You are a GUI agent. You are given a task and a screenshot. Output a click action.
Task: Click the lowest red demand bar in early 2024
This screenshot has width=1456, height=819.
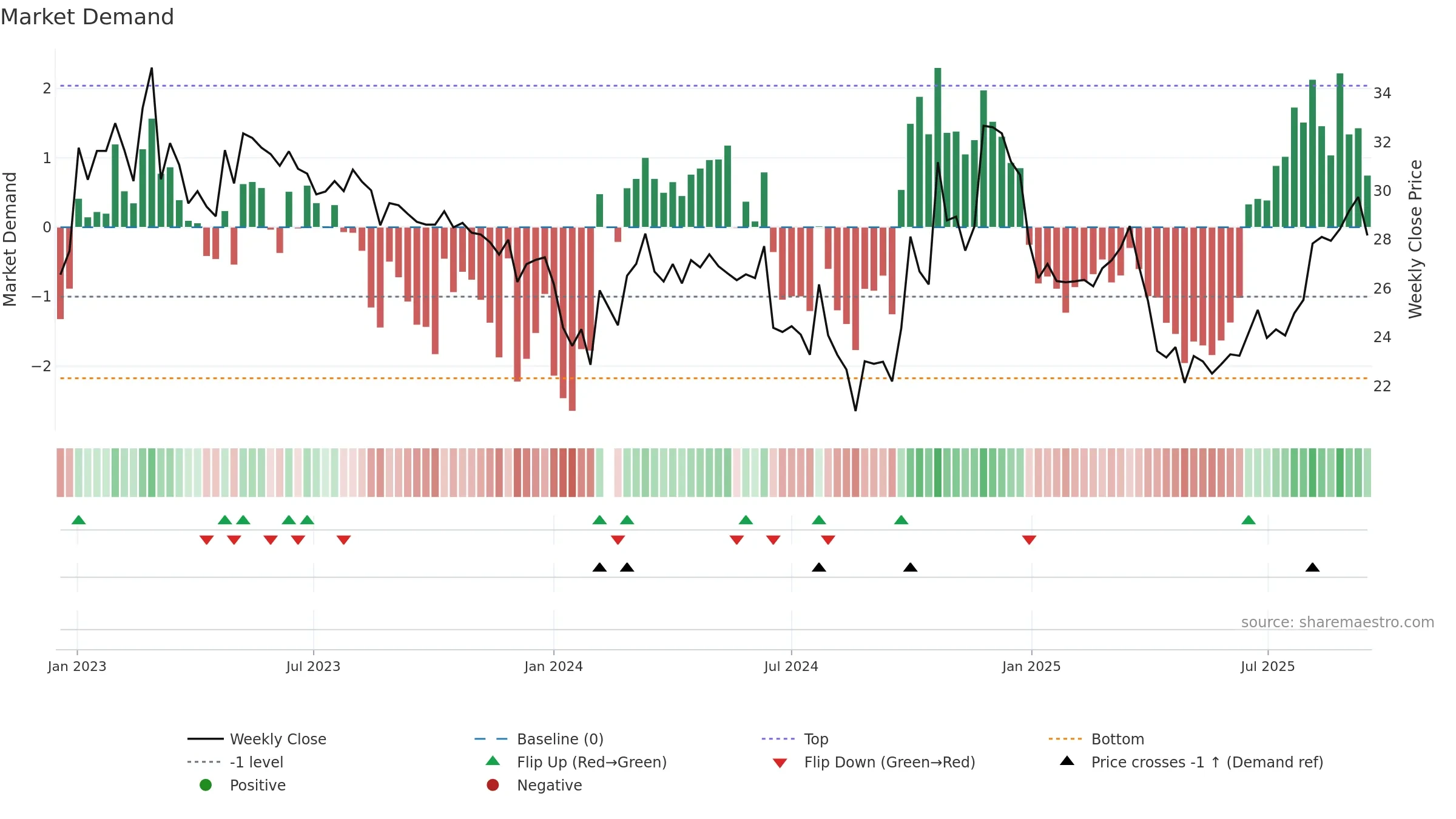click(x=572, y=319)
